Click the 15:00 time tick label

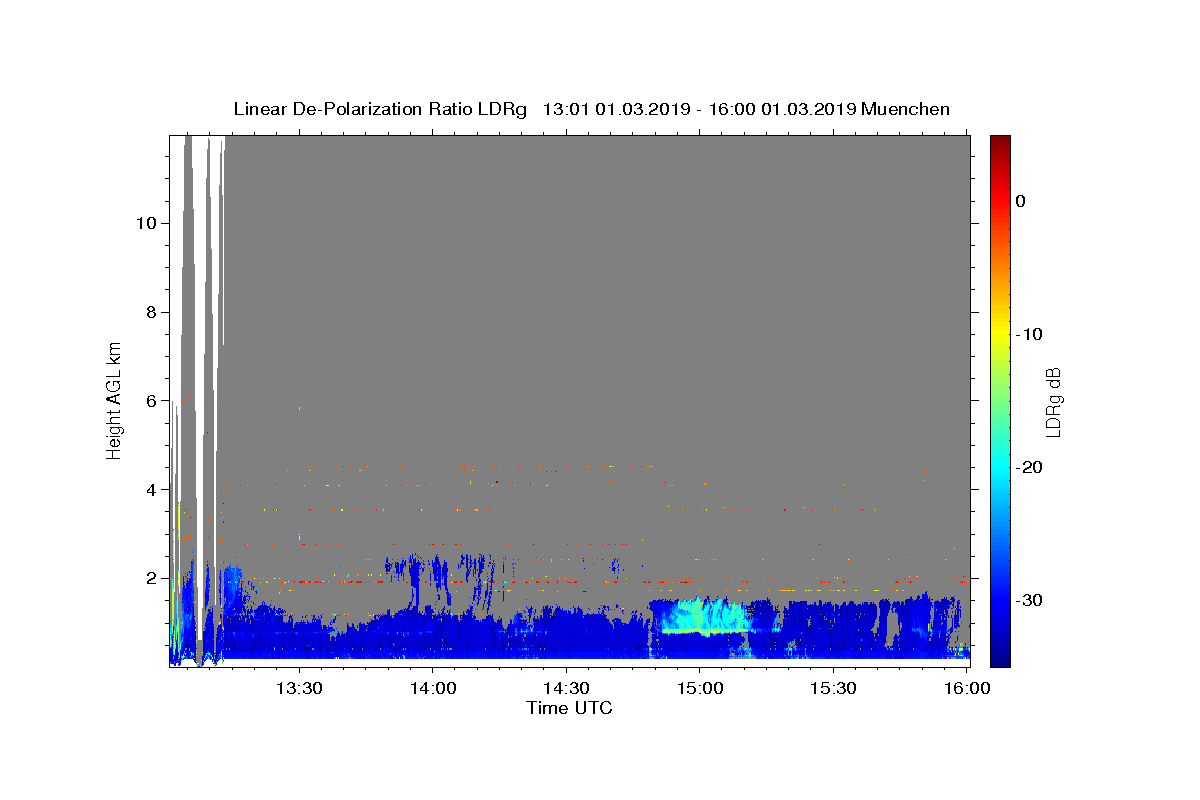pos(699,689)
